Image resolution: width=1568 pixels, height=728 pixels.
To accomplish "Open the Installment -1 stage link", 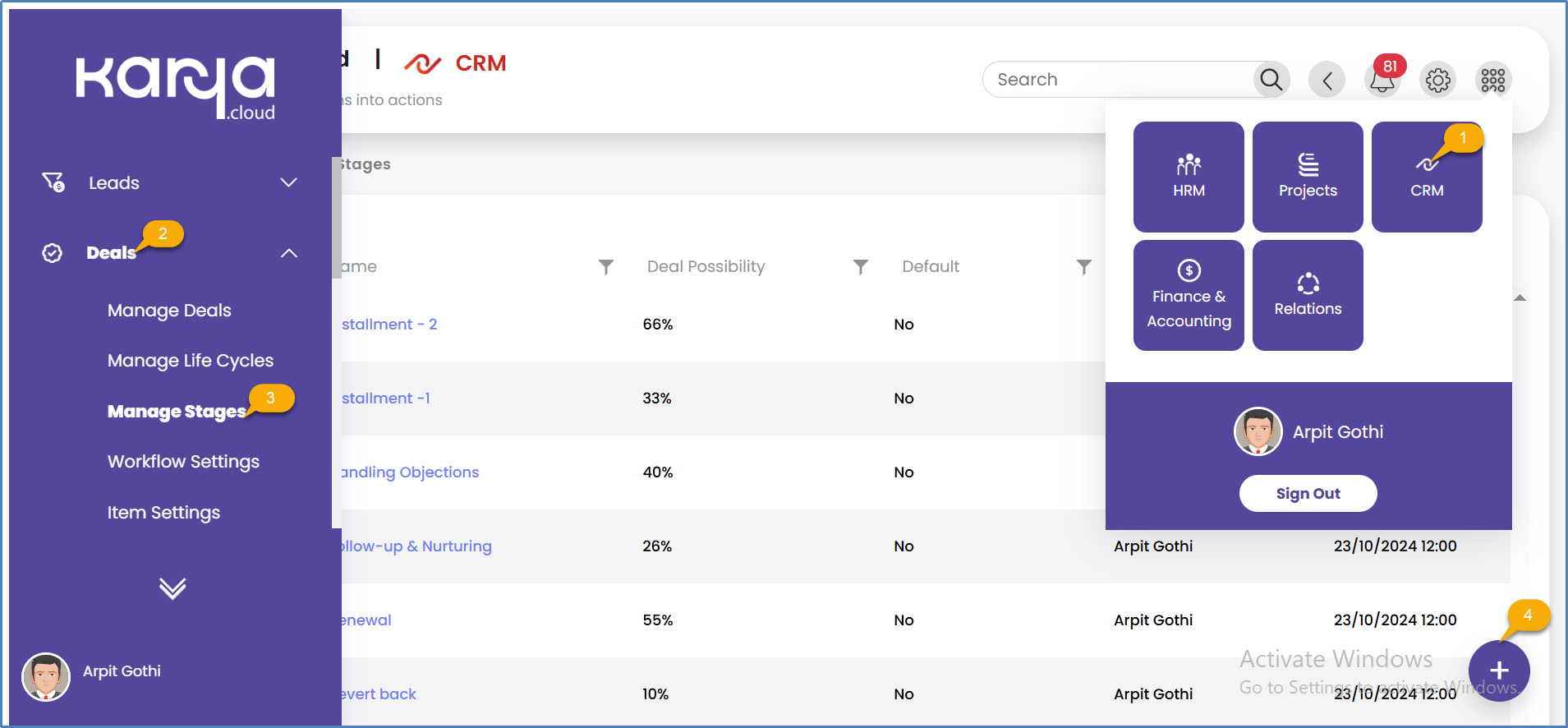I will 386,399.
